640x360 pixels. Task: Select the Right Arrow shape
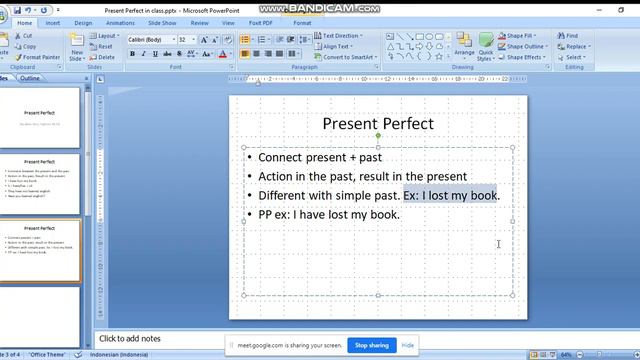tap(419, 47)
